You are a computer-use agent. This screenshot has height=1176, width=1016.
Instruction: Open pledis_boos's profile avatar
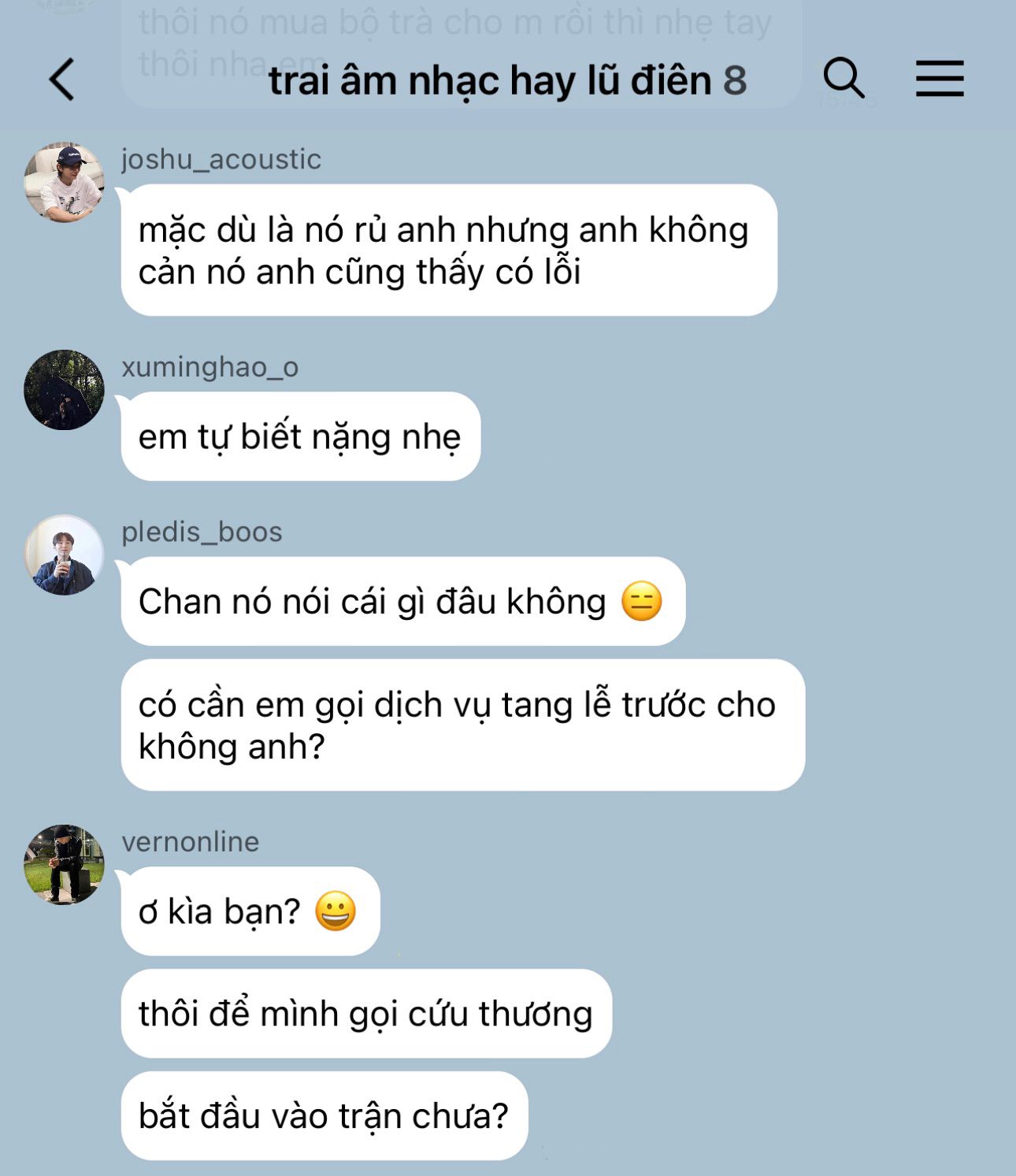click(x=65, y=555)
